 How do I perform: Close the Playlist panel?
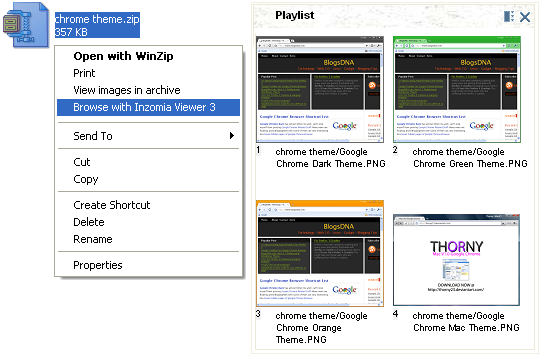[x=525, y=17]
